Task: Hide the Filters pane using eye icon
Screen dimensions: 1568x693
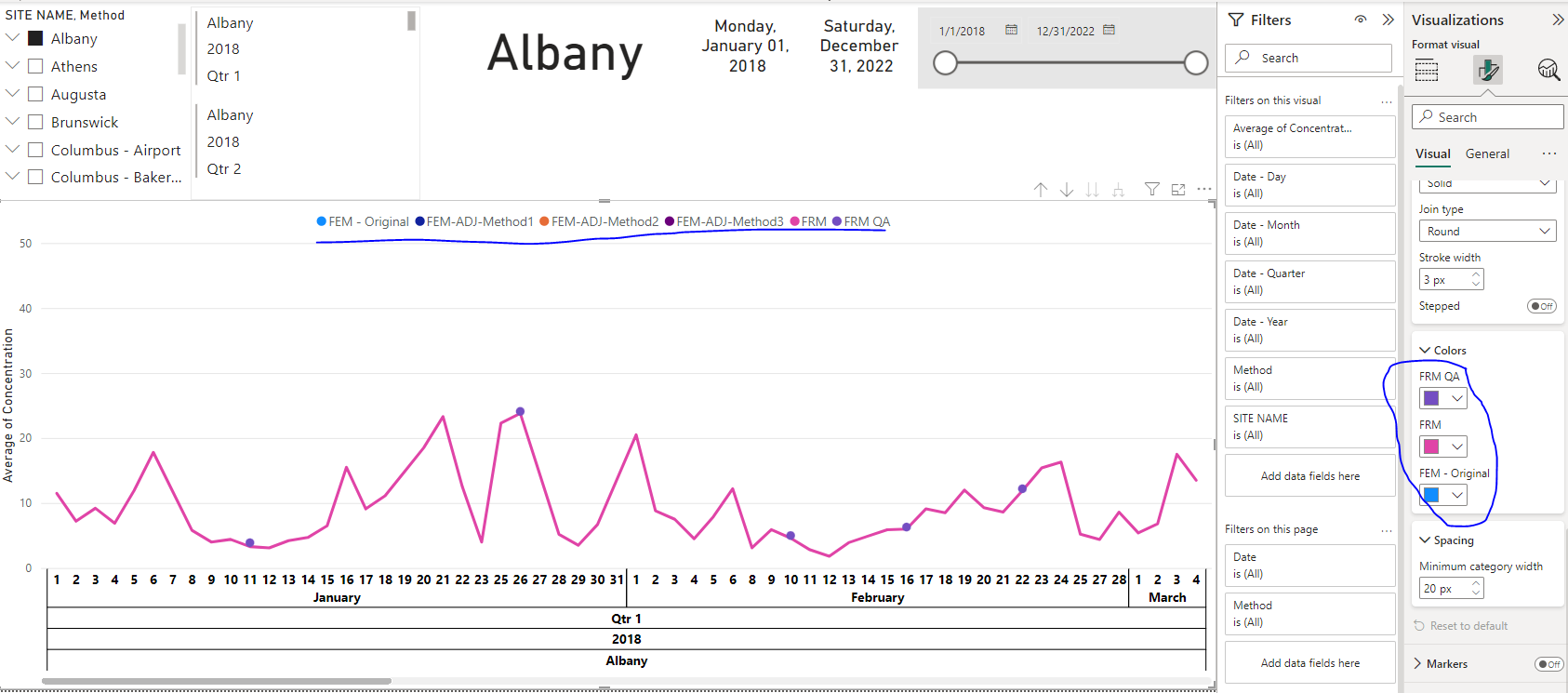Action: (1361, 20)
